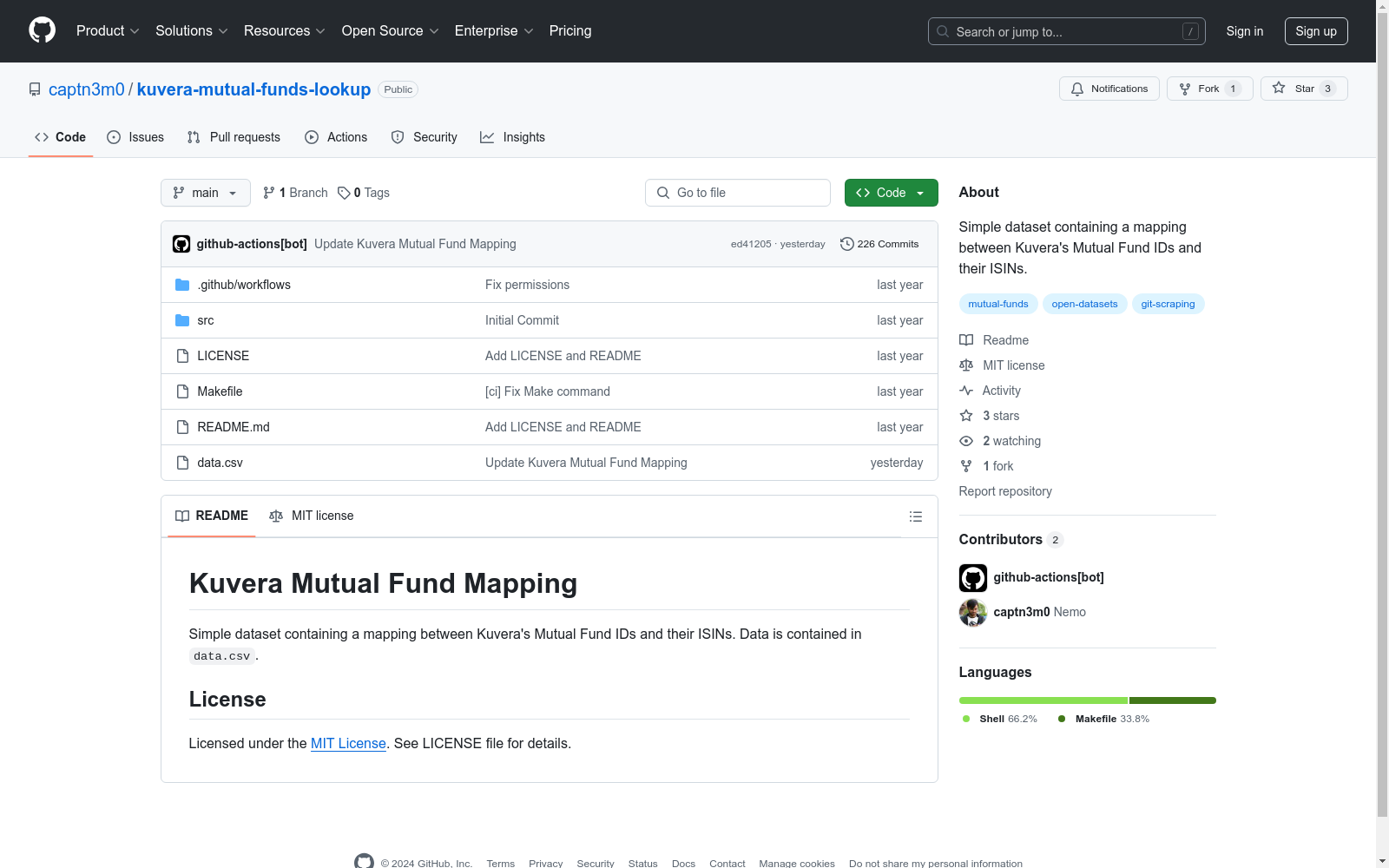Expand the Product menu

click(108, 31)
